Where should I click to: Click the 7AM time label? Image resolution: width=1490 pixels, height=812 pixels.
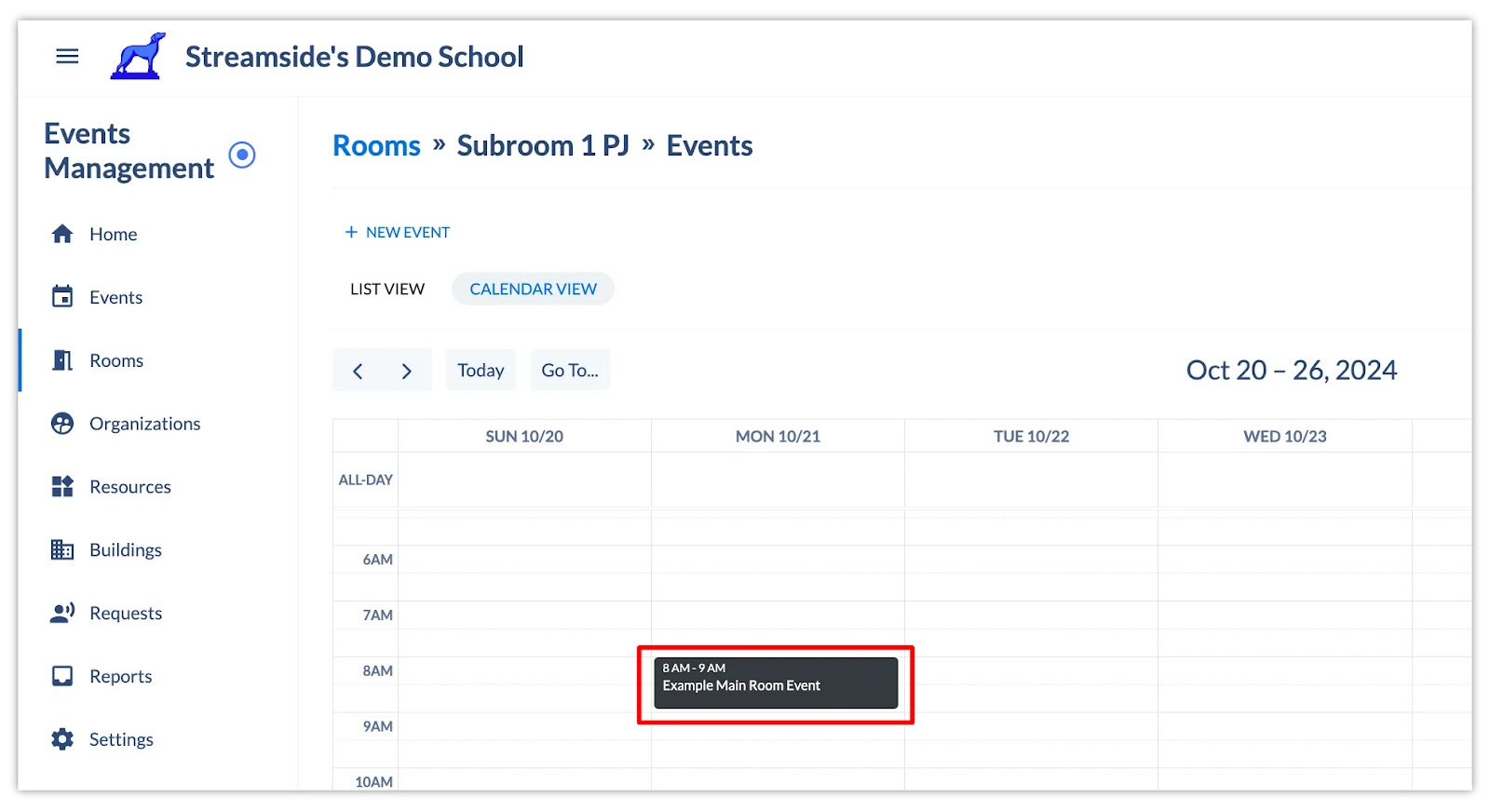(x=377, y=616)
